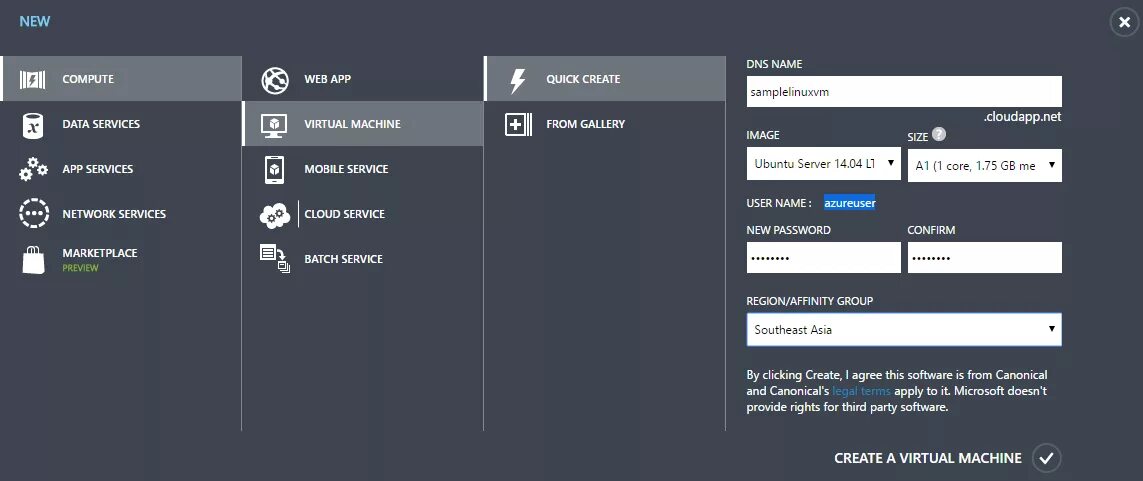Open Canonical's legal terms link
Viewport: 1143px width, 481px height.
(861, 391)
